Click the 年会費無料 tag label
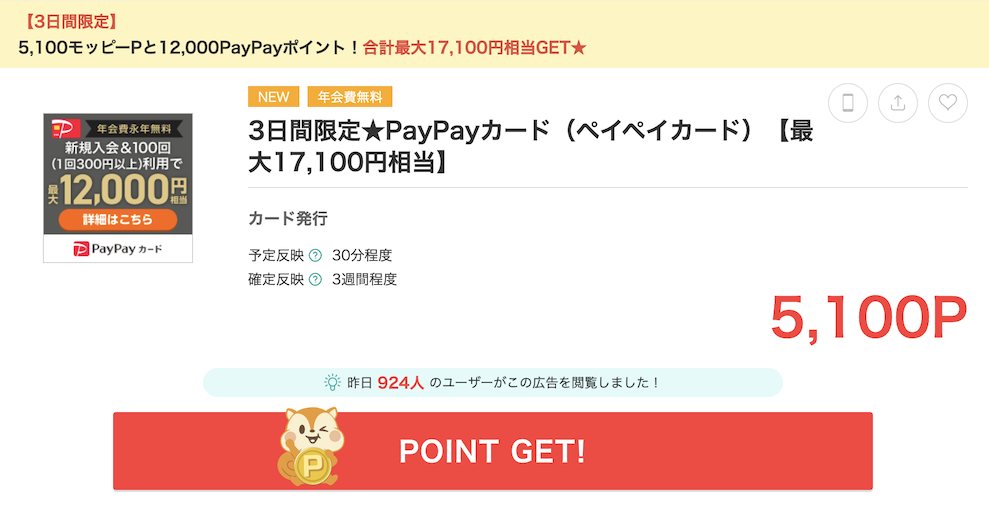 [350, 97]
